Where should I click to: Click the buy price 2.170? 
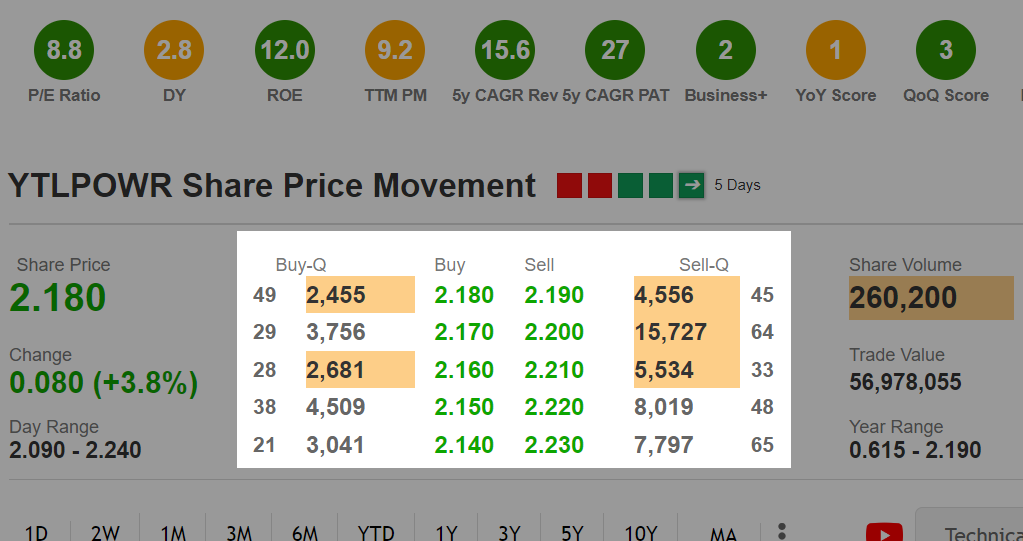click(x=464, y=332)
